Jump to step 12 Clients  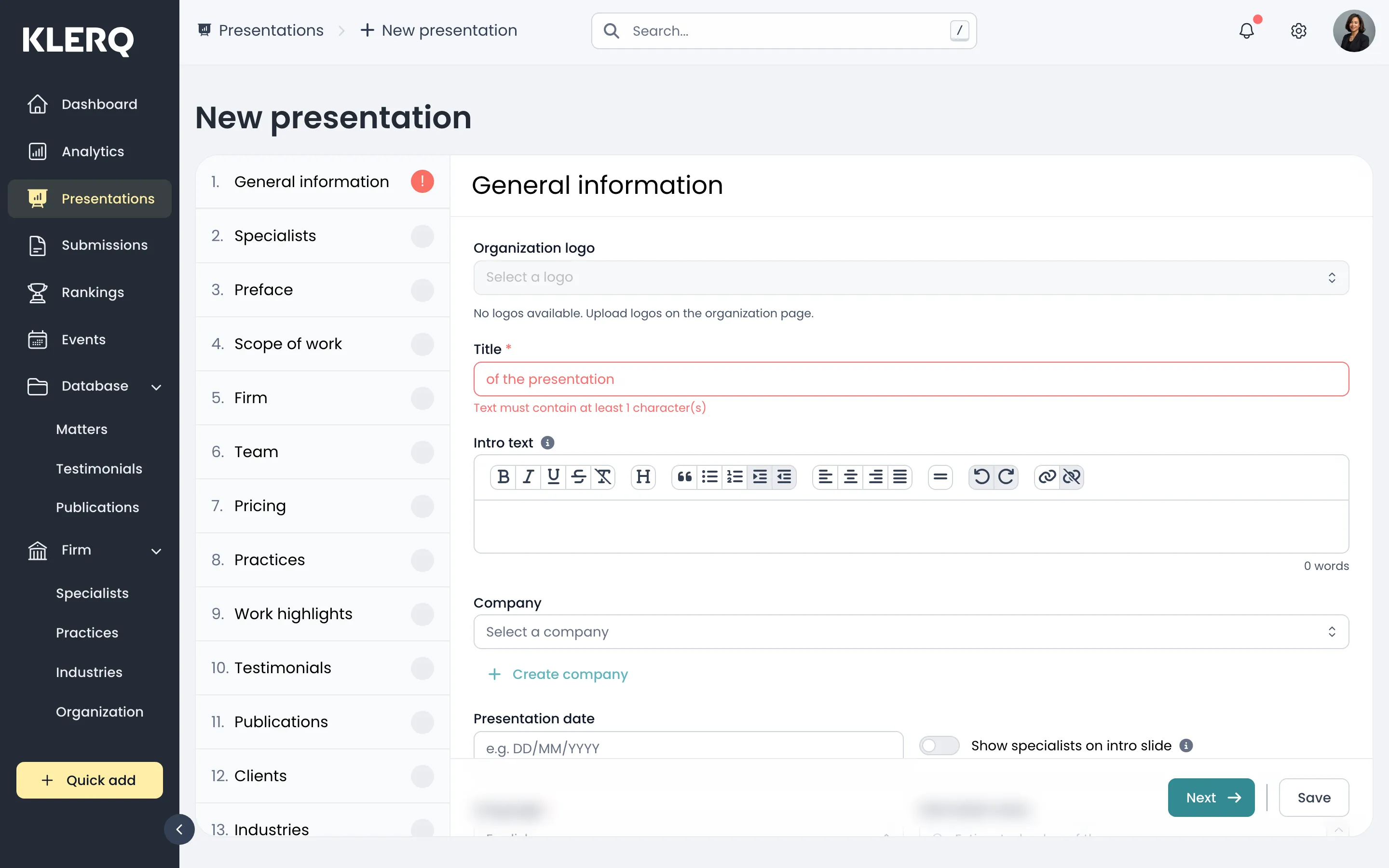click(323, 775)
